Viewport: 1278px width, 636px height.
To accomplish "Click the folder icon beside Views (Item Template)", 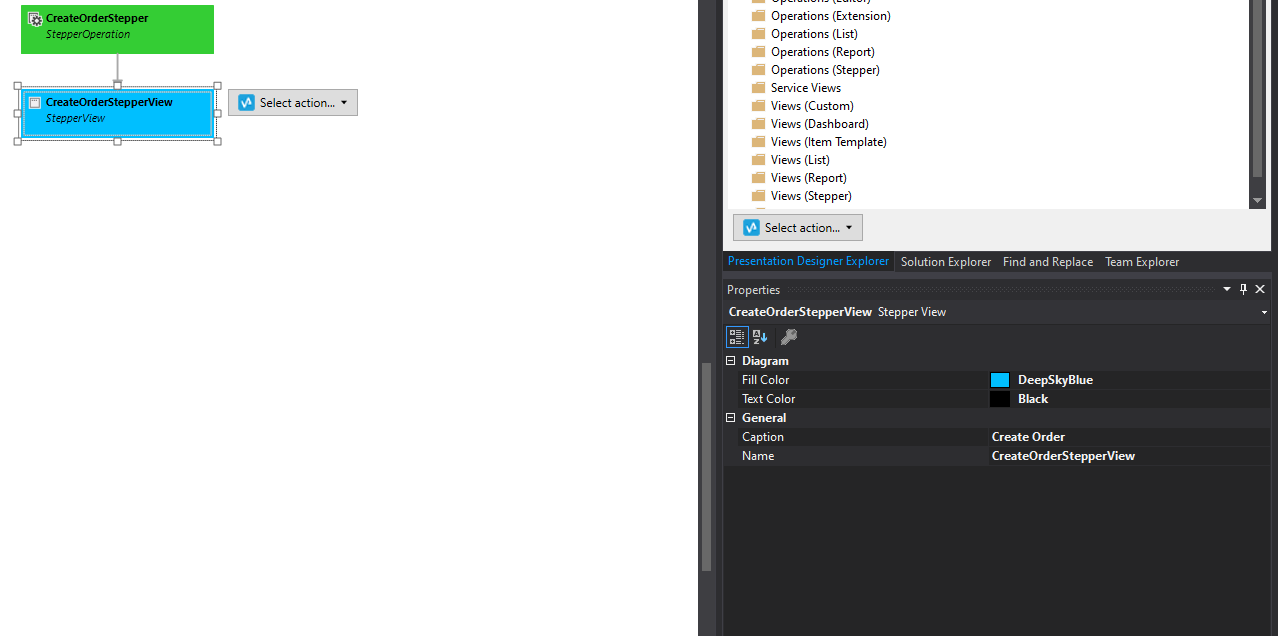I will 758,142.
